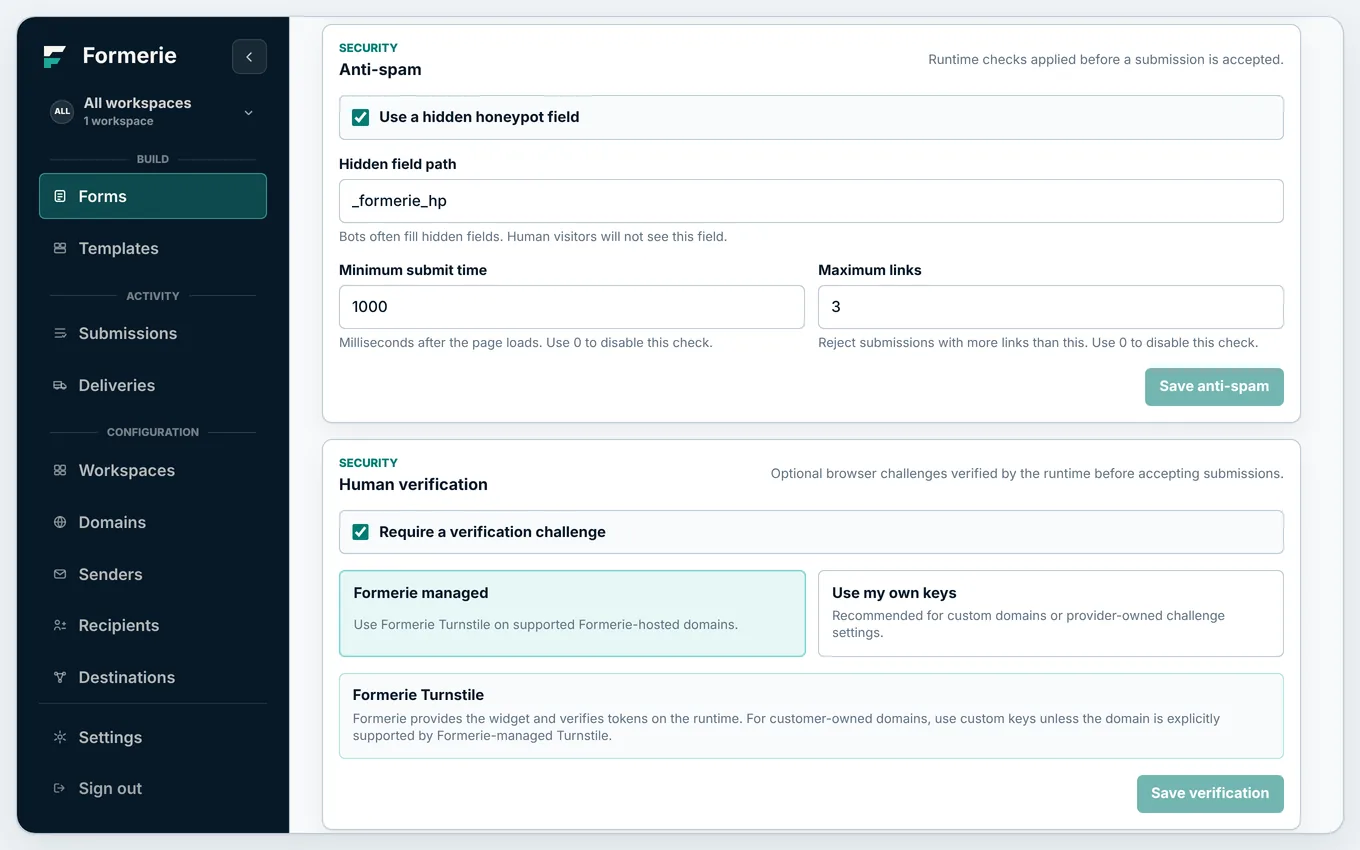Click the Forms document icon

click(x=60, y=196)
